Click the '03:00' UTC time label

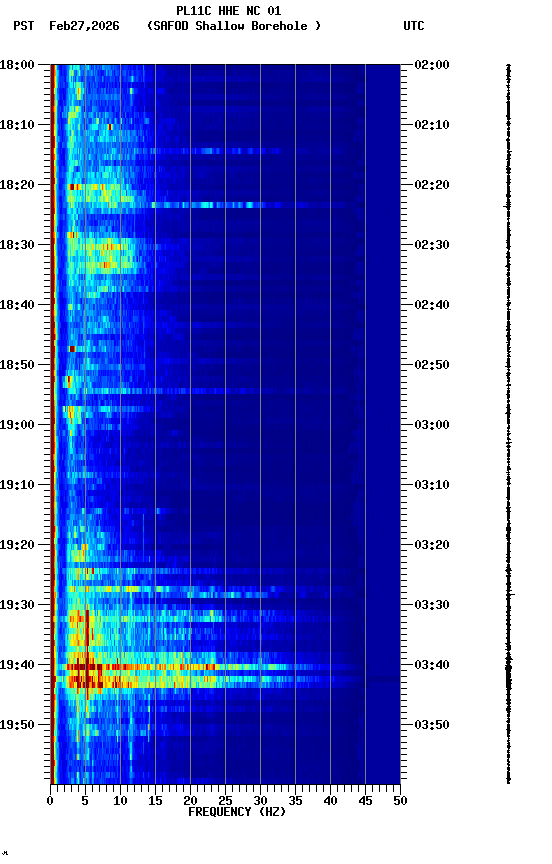point(432,425)
